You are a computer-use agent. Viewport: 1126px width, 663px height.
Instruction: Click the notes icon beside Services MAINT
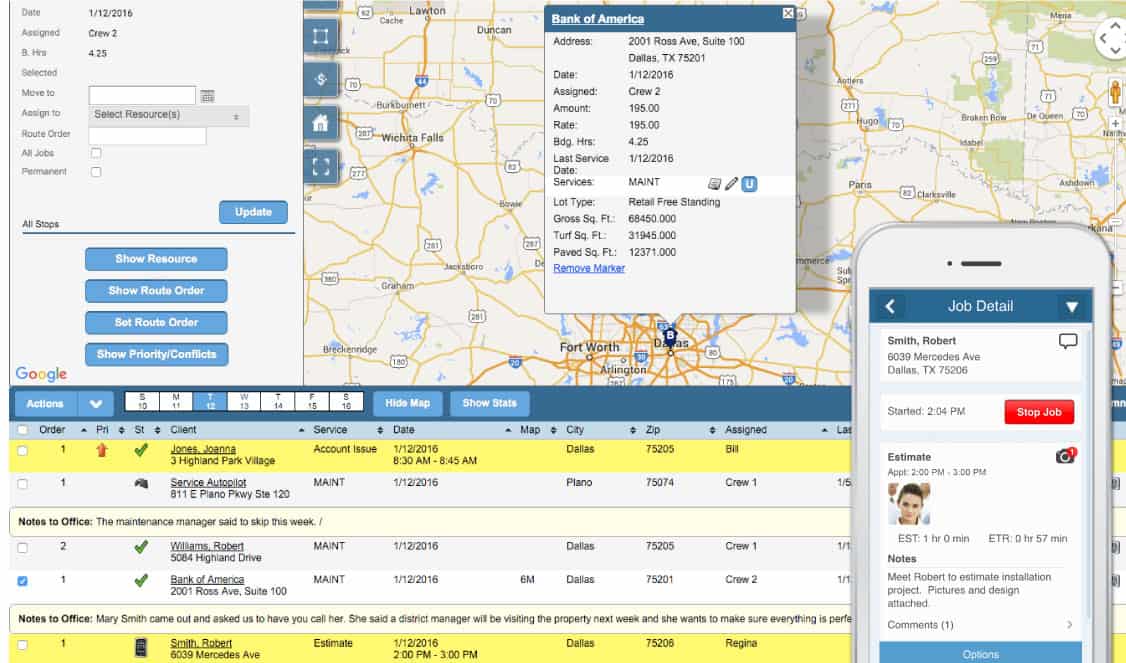point(714,184)
